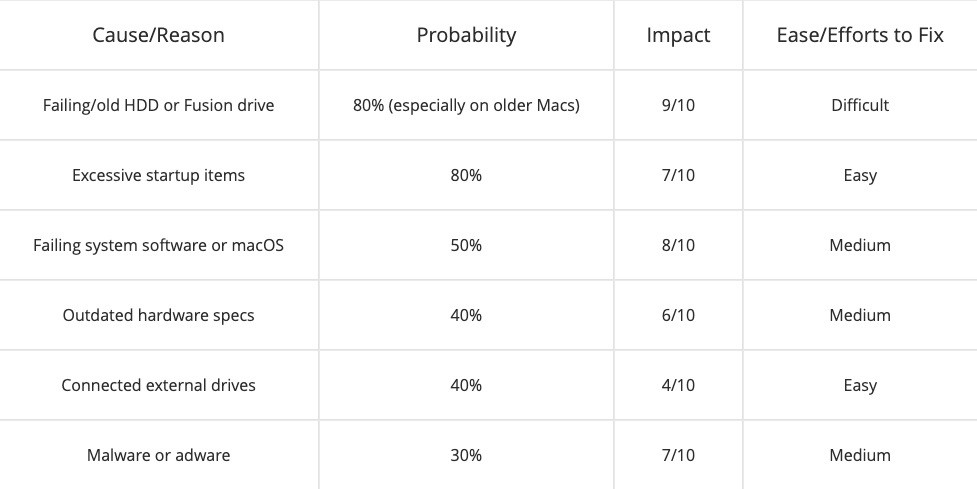Click the Medium cell in the Malware row
Image resolution: width=977 pixels, height=489 pixels.
pos(859,455)
